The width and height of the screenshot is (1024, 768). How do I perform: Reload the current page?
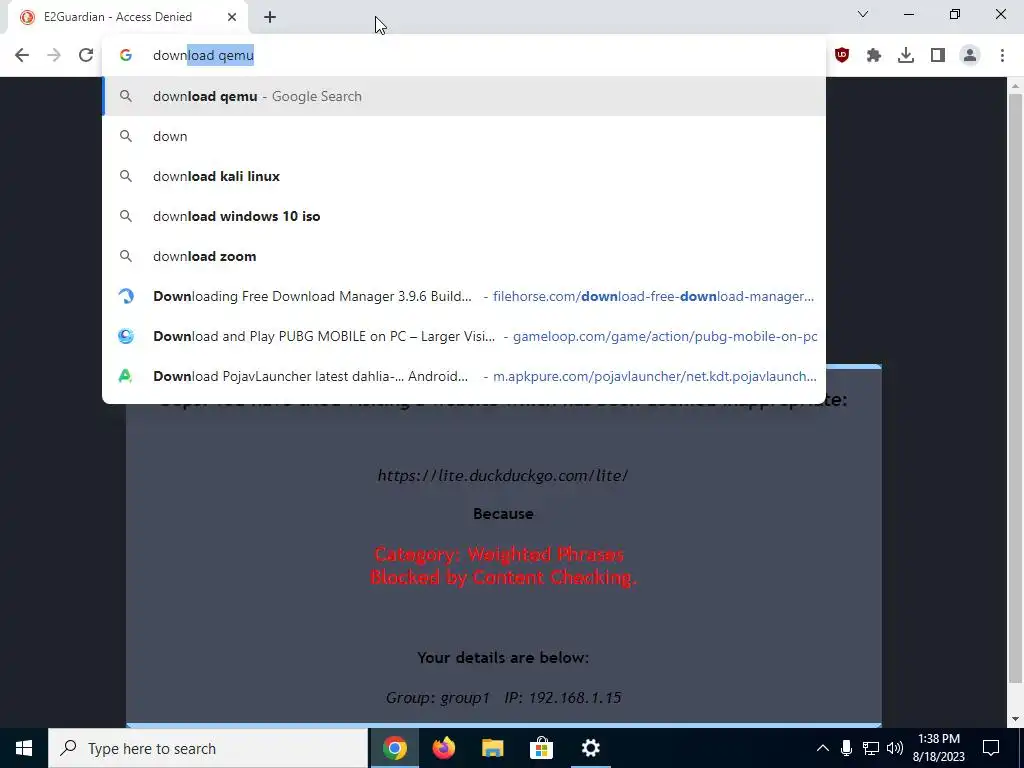coord(86,55)
